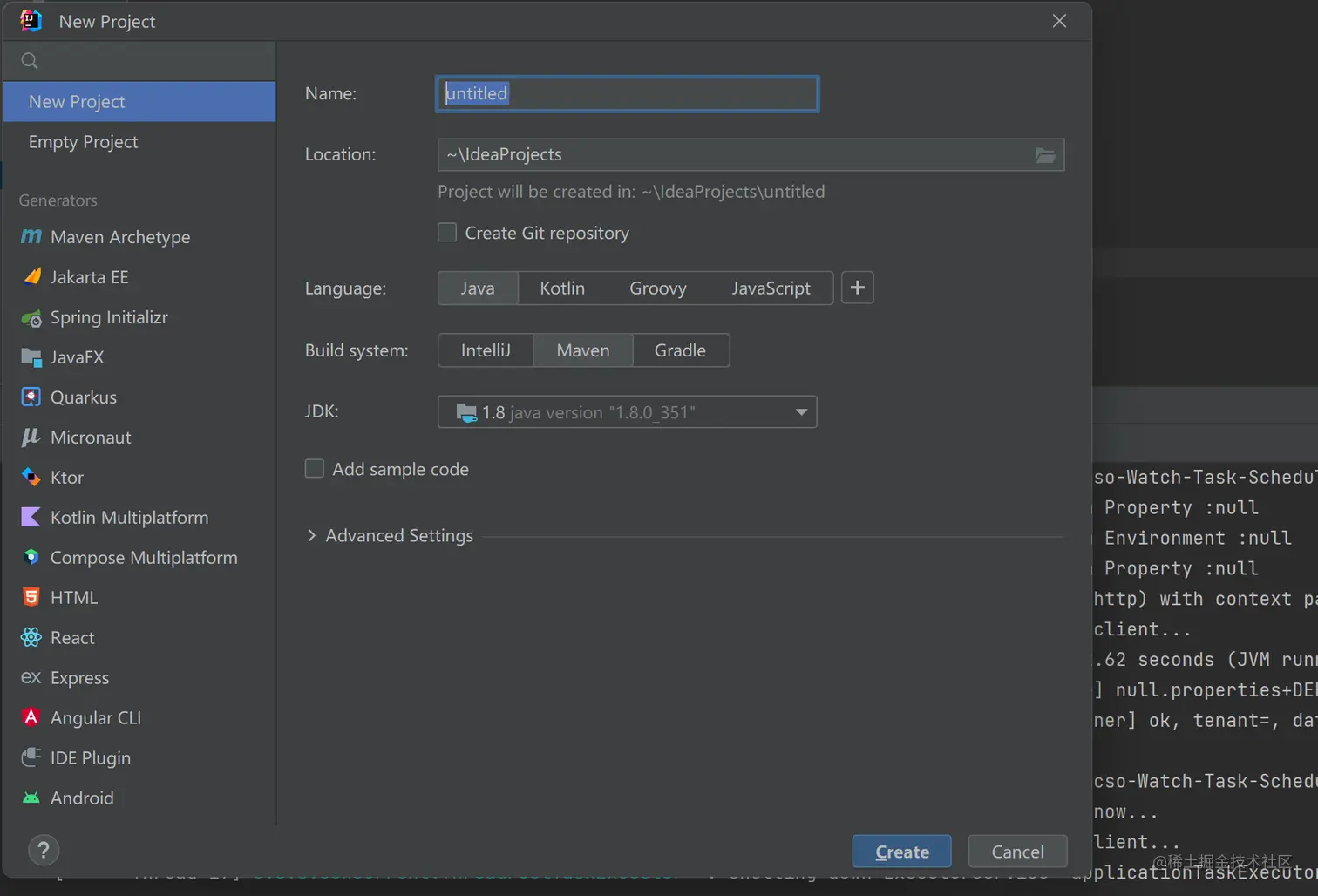
Task: Click into the project Name field
Action: pos(627,94)
